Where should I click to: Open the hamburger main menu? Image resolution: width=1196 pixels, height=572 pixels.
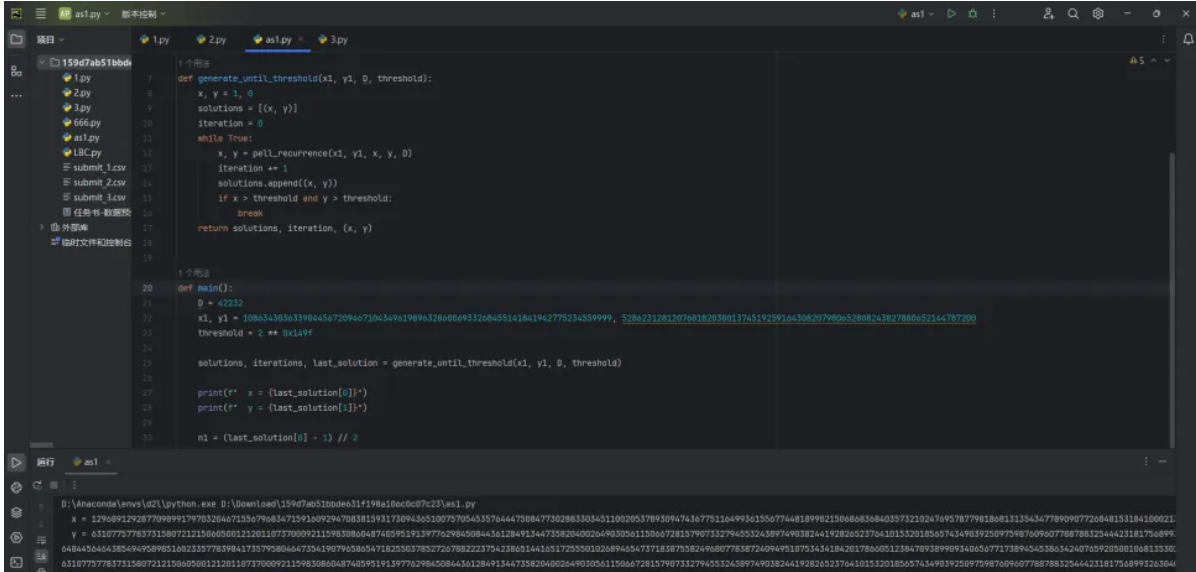coord(41,14)
